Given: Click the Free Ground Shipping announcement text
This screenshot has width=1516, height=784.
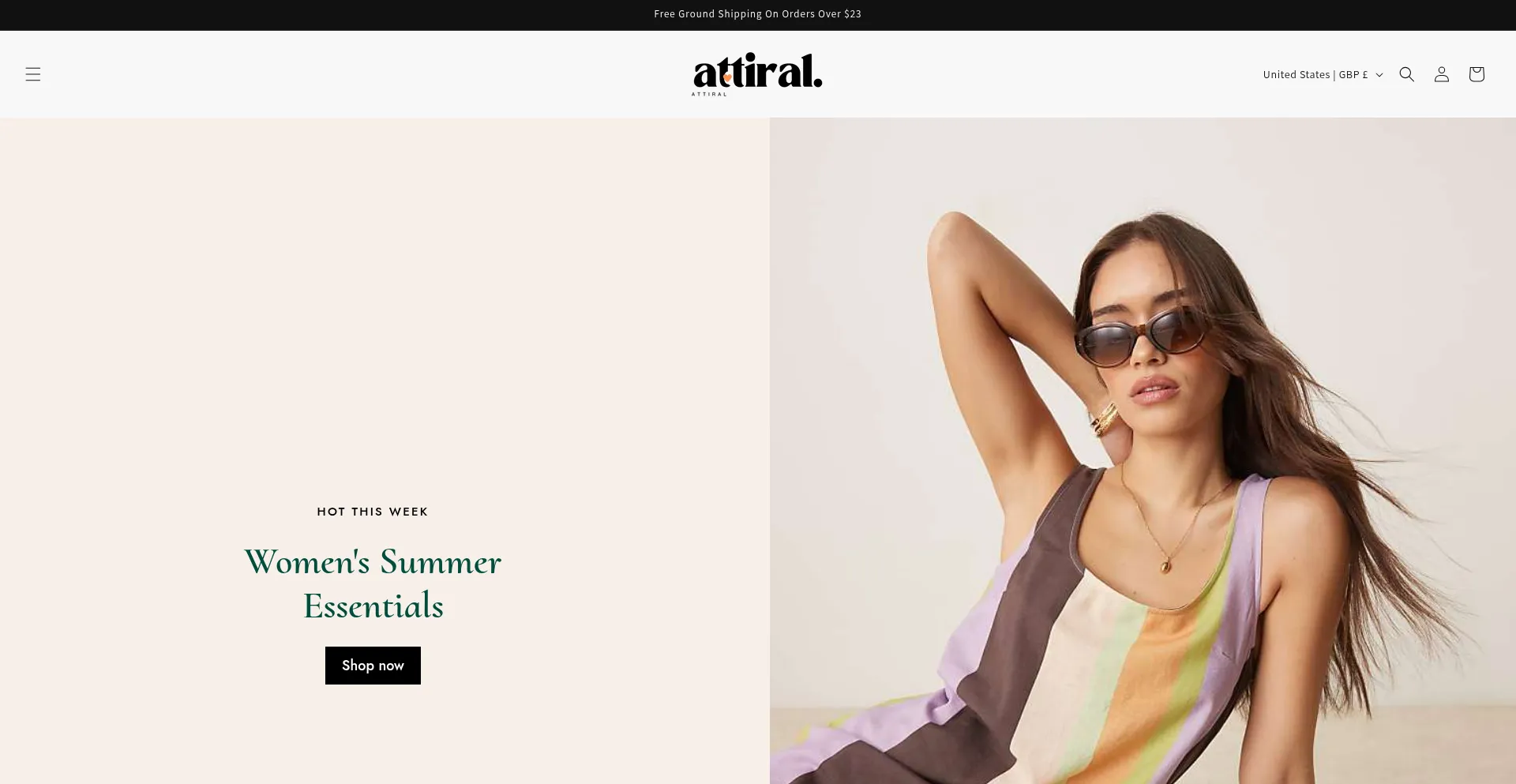Looking at the screenshot, I should (x=757, y=14).
